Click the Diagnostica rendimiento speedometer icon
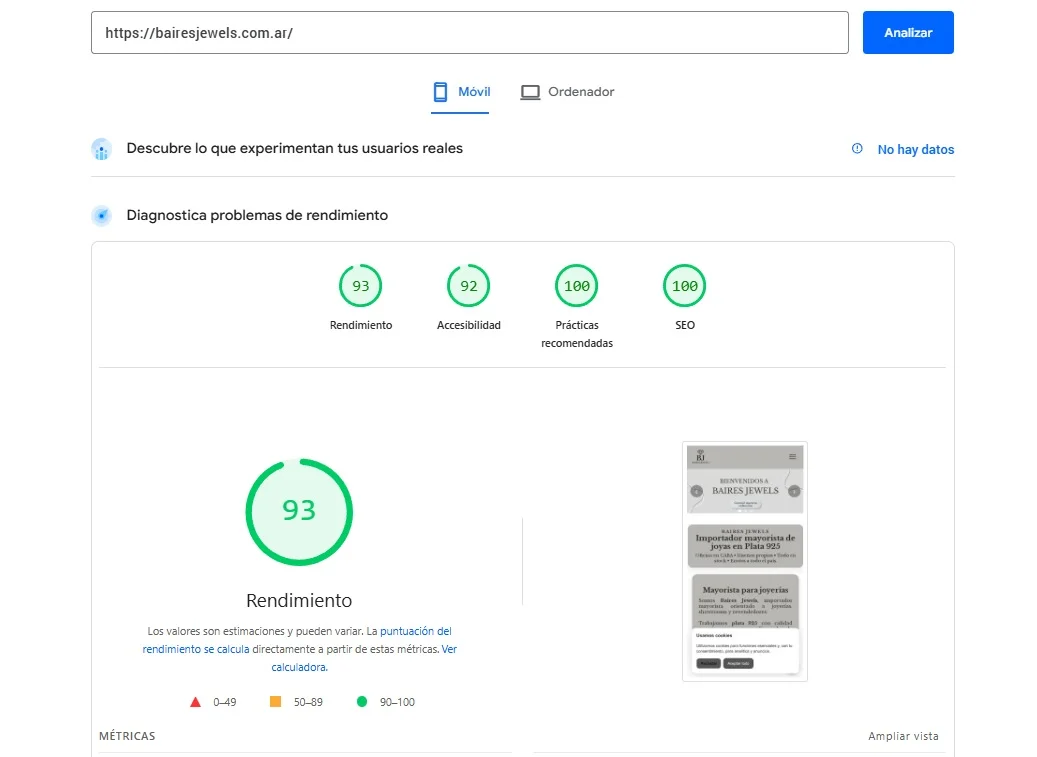1037x757 pixels. (101, 214)
